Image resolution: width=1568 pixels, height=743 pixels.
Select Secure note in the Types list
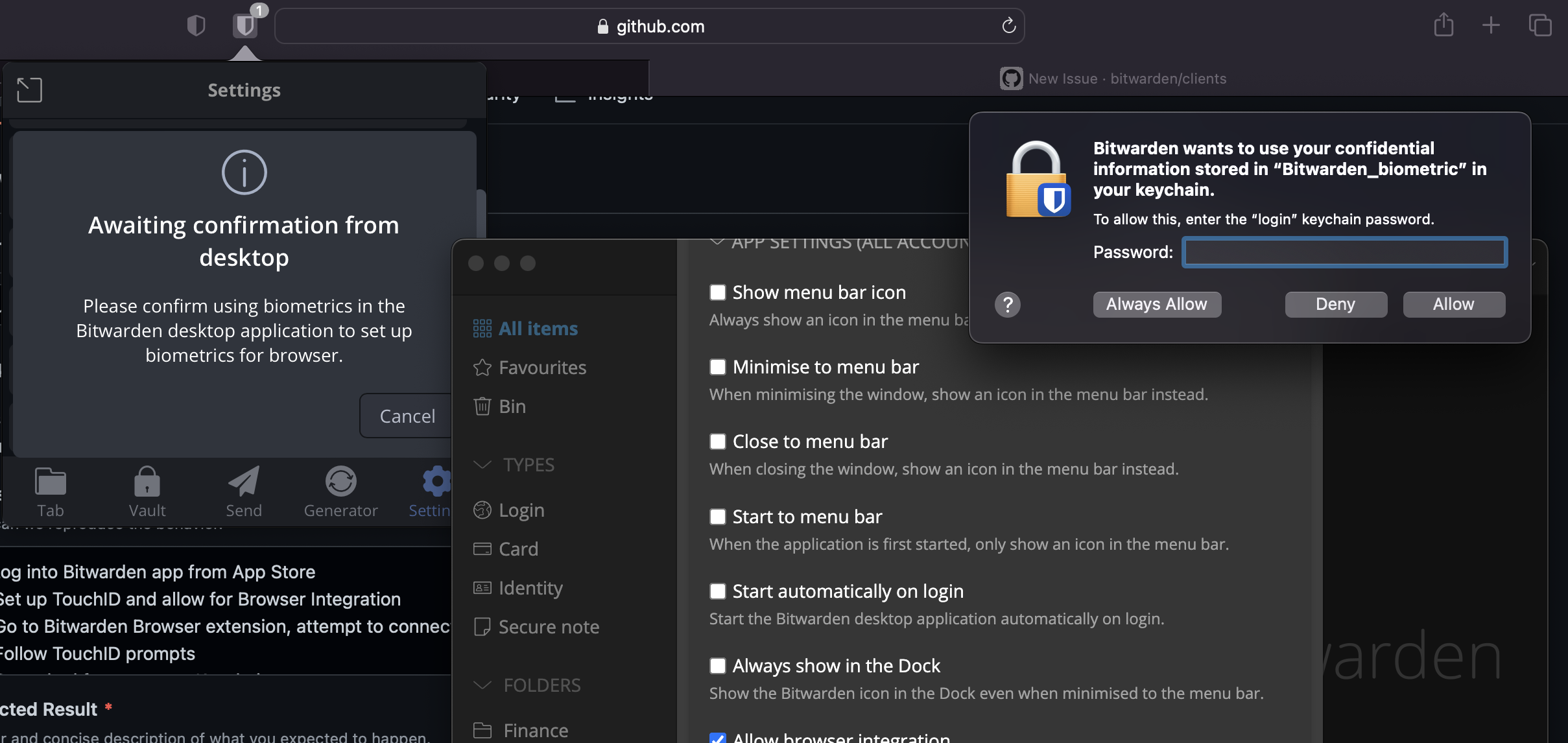coord(548,626)
